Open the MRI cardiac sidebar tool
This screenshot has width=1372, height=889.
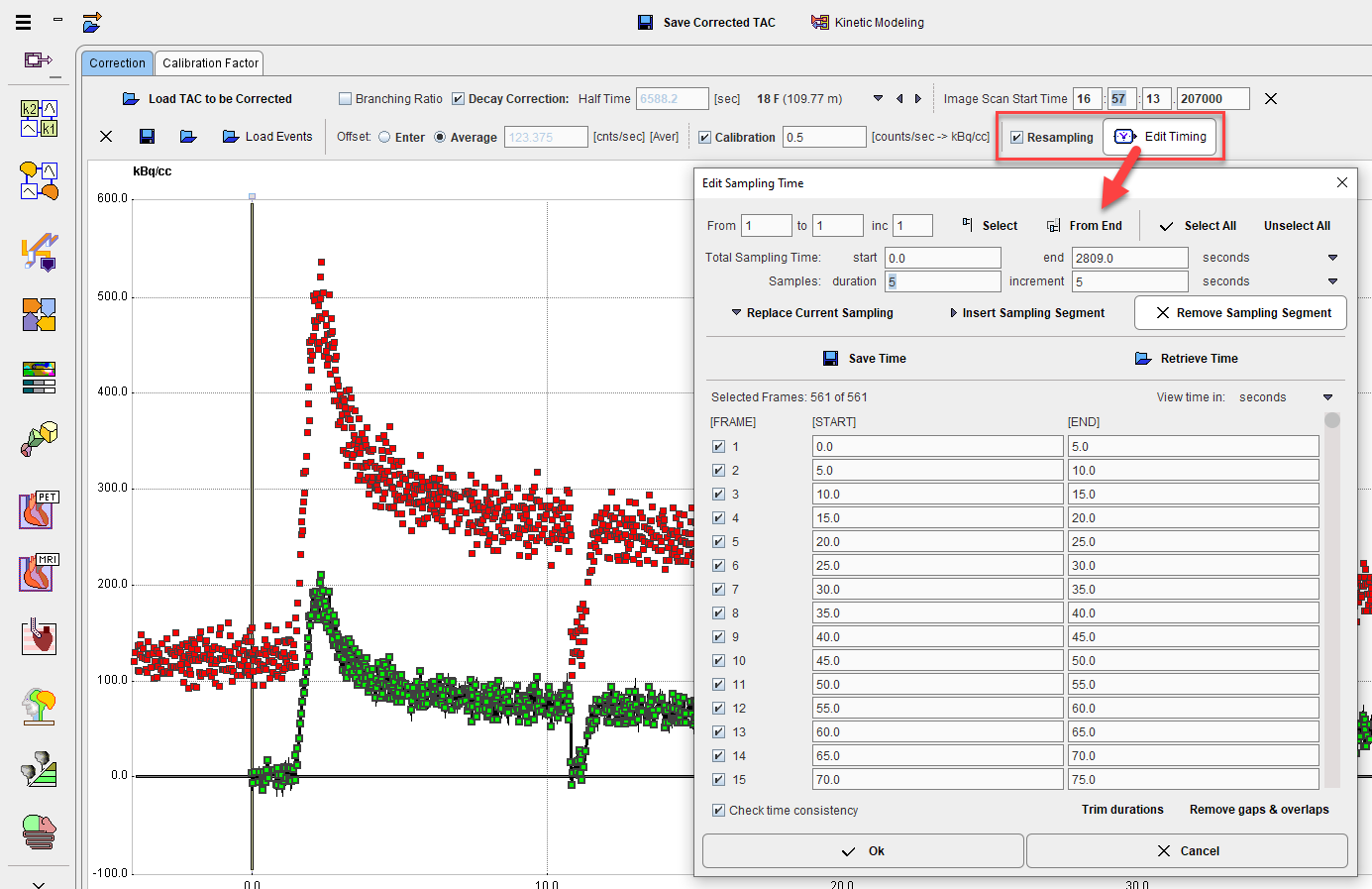point(40,573)
